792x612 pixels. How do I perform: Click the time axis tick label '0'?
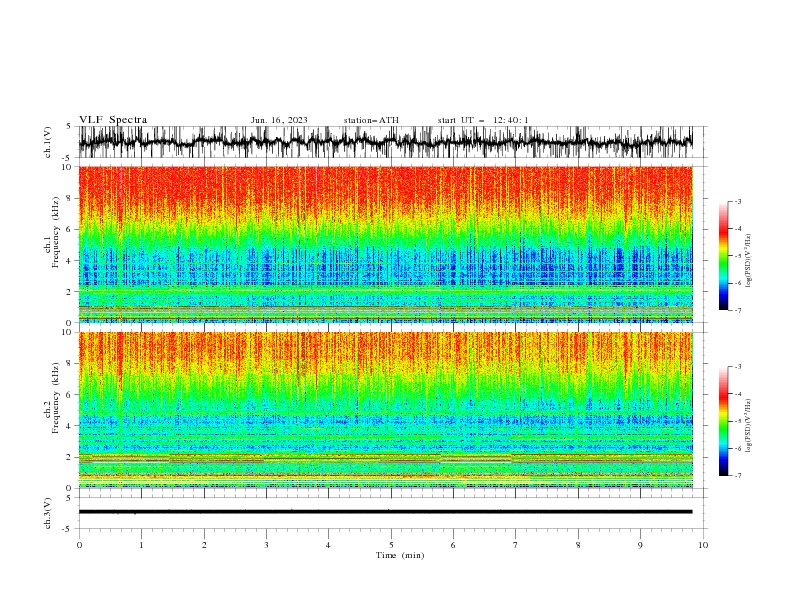79,545
